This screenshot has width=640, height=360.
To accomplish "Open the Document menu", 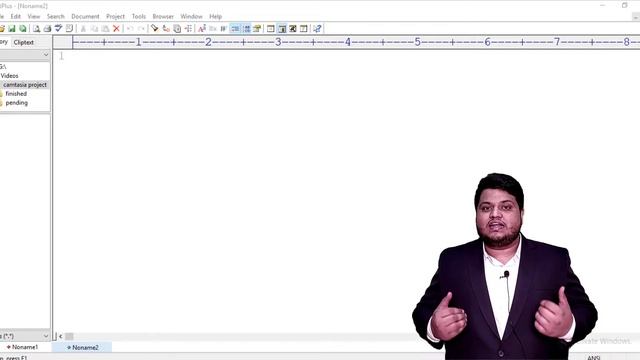I will 85,16.
